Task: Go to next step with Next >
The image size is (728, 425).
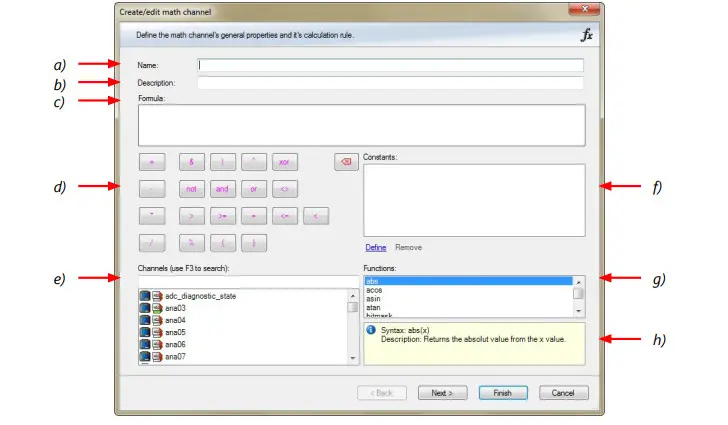Action: click(x=442, y=393)
